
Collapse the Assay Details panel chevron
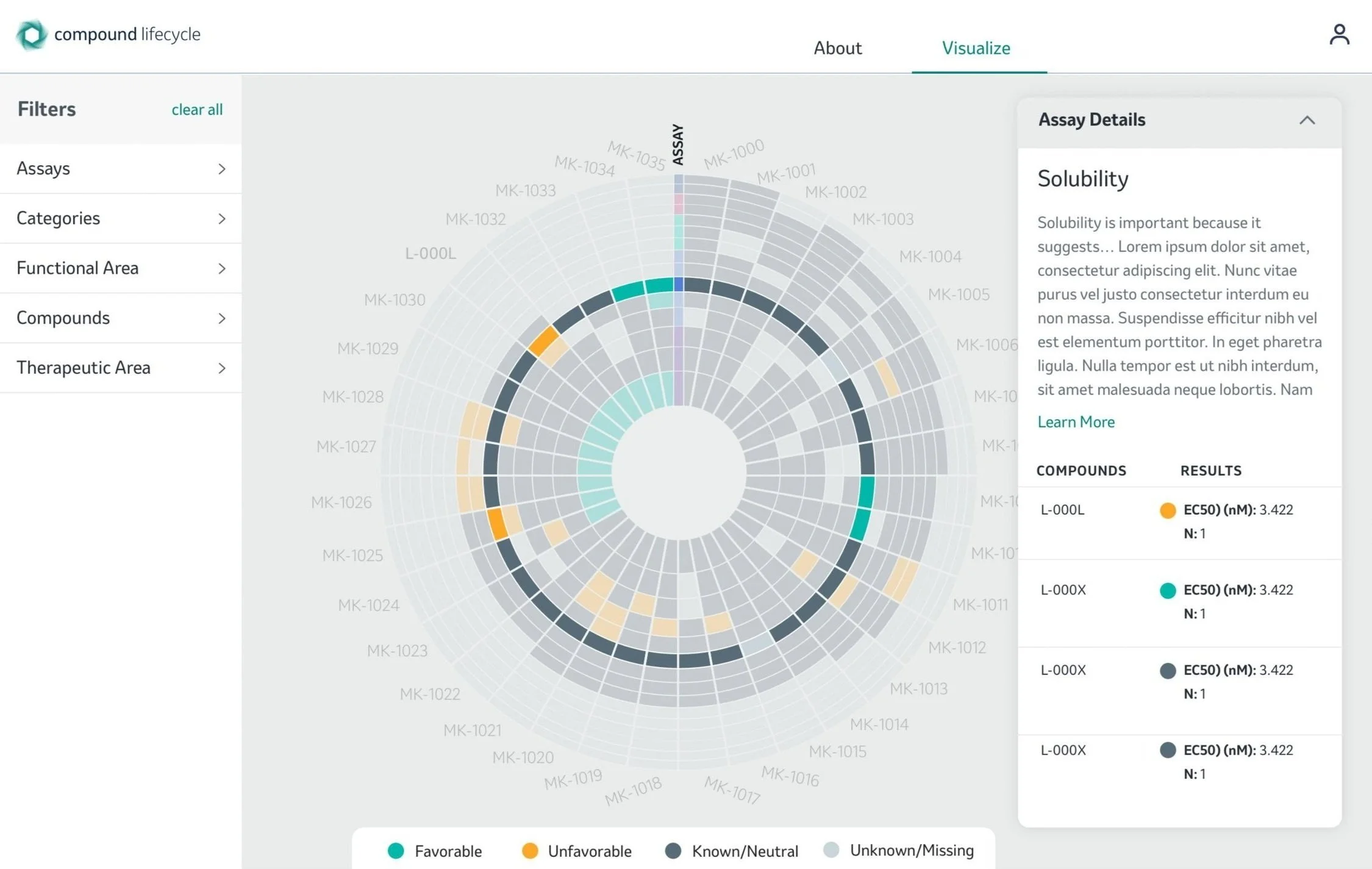click(x=1306, y=120)
